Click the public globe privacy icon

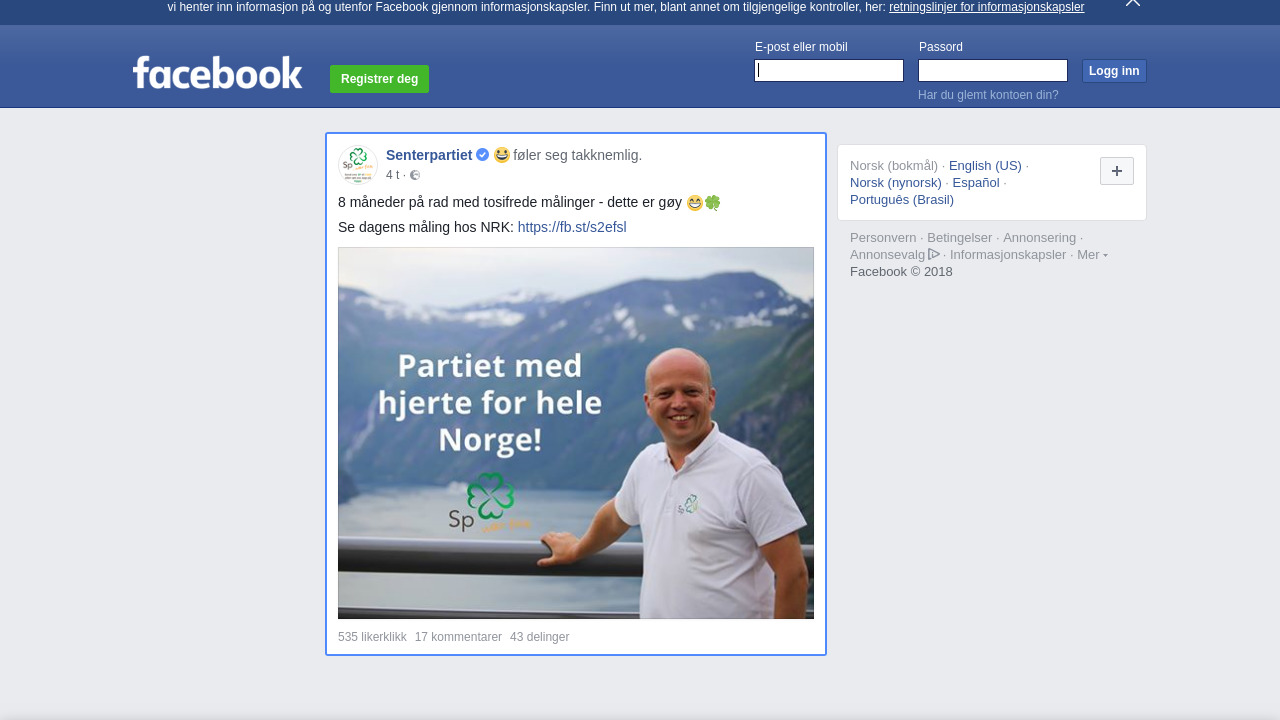click(x=415, y=175)
